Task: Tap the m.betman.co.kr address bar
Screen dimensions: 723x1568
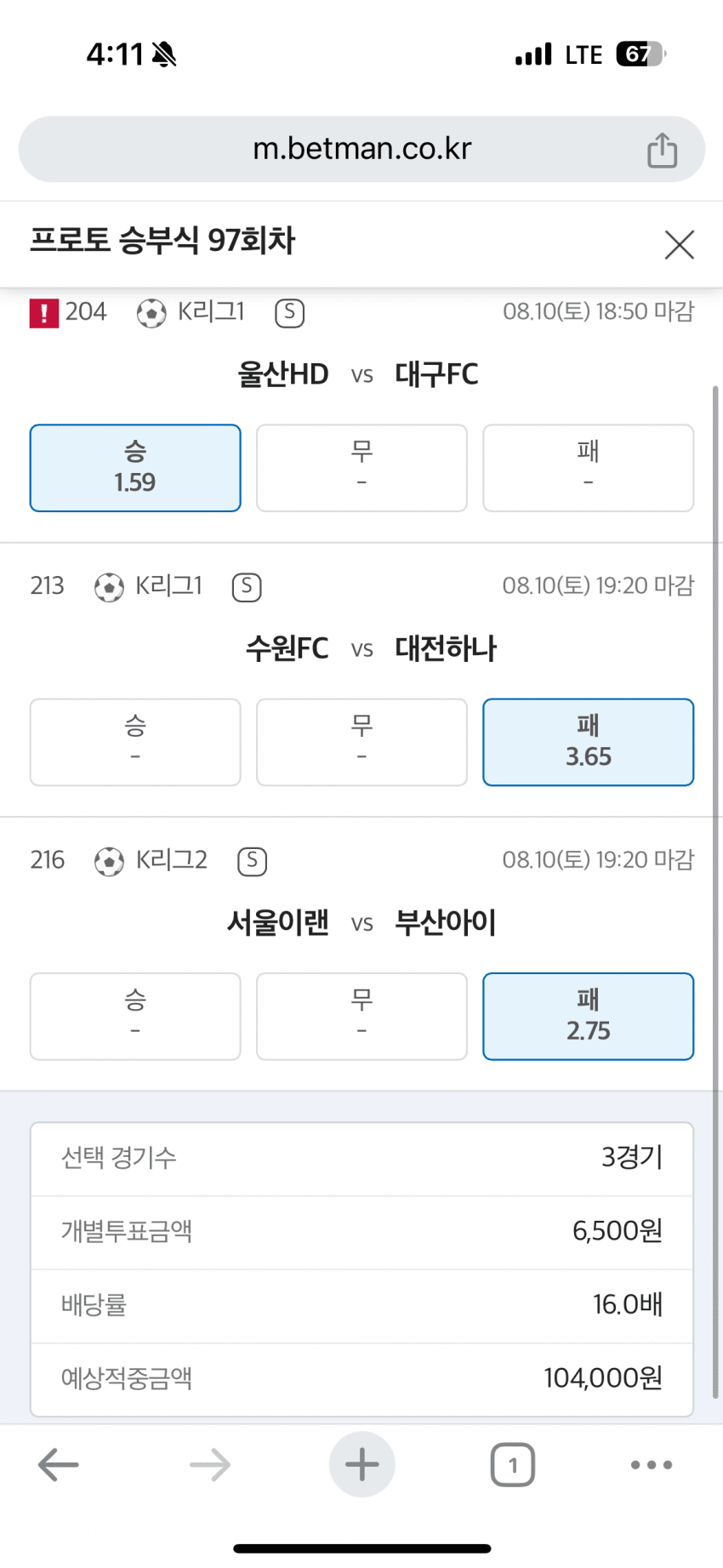Action: [361, 149]
